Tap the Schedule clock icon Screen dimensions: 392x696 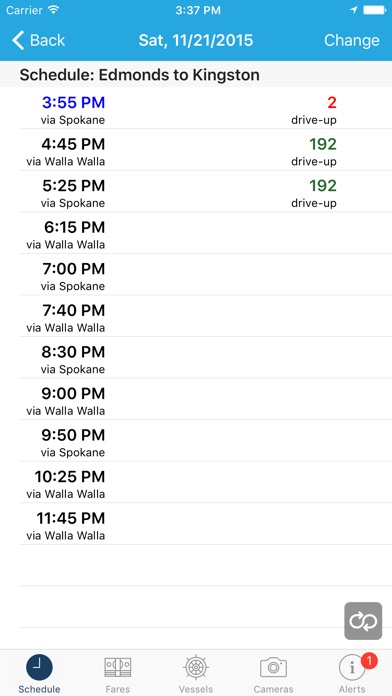click(x=39, y=668)
